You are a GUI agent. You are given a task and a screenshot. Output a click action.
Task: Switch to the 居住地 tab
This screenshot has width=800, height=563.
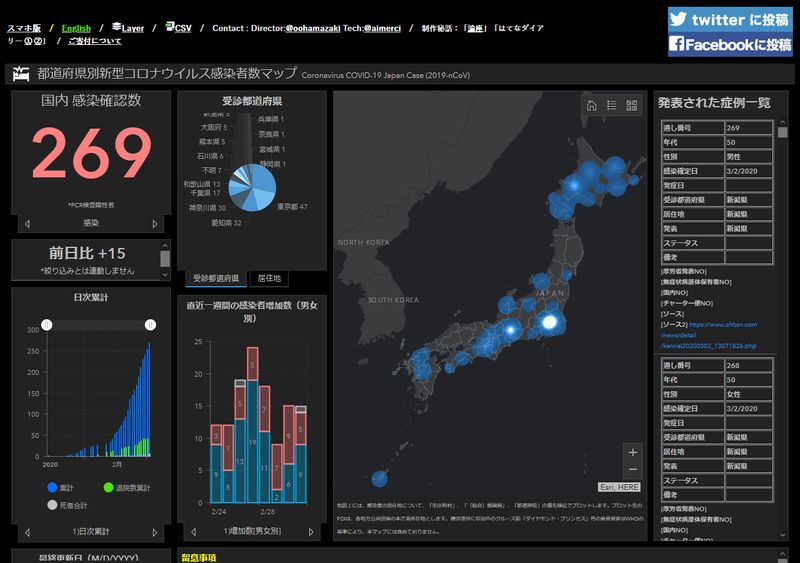[269, 278]
